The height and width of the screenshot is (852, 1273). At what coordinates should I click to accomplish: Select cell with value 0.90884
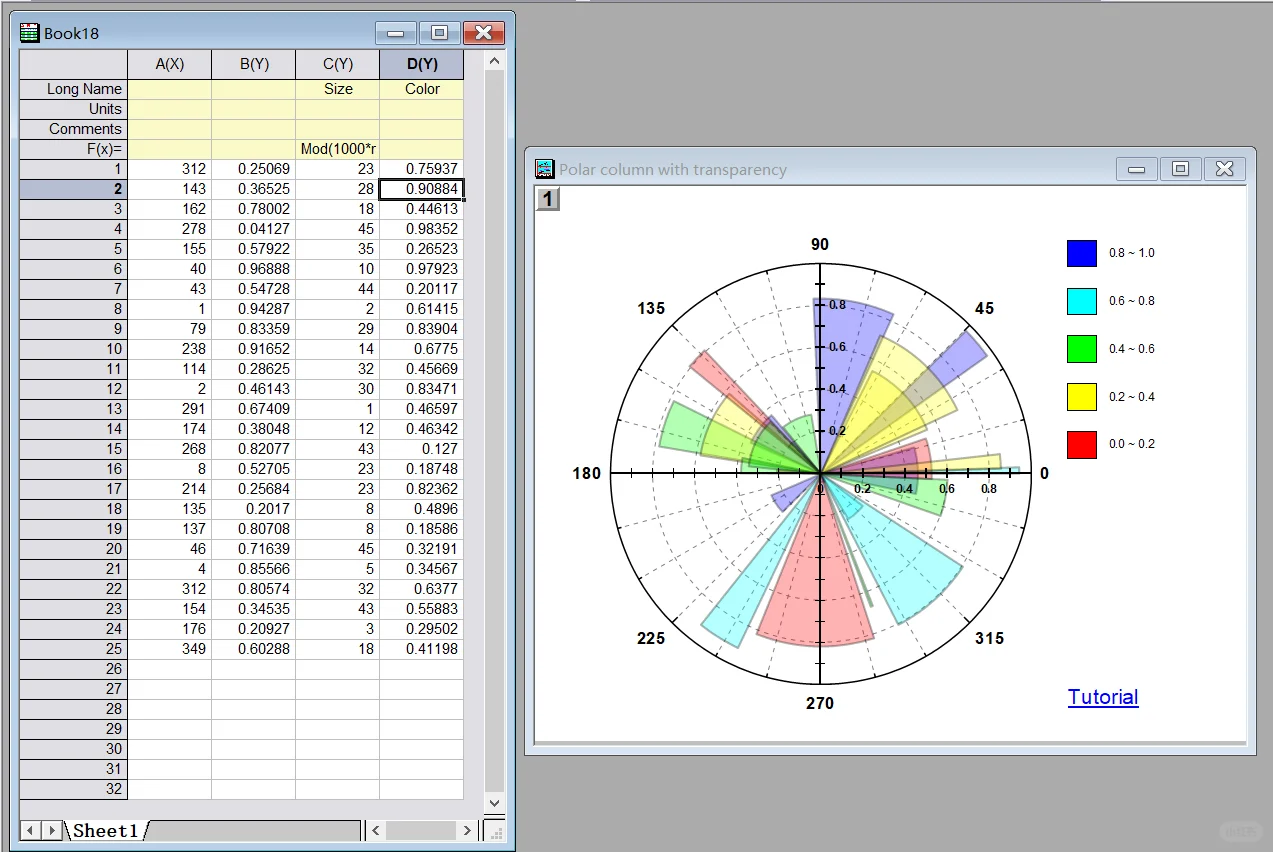pyautogui.click(x=422, y=189)
